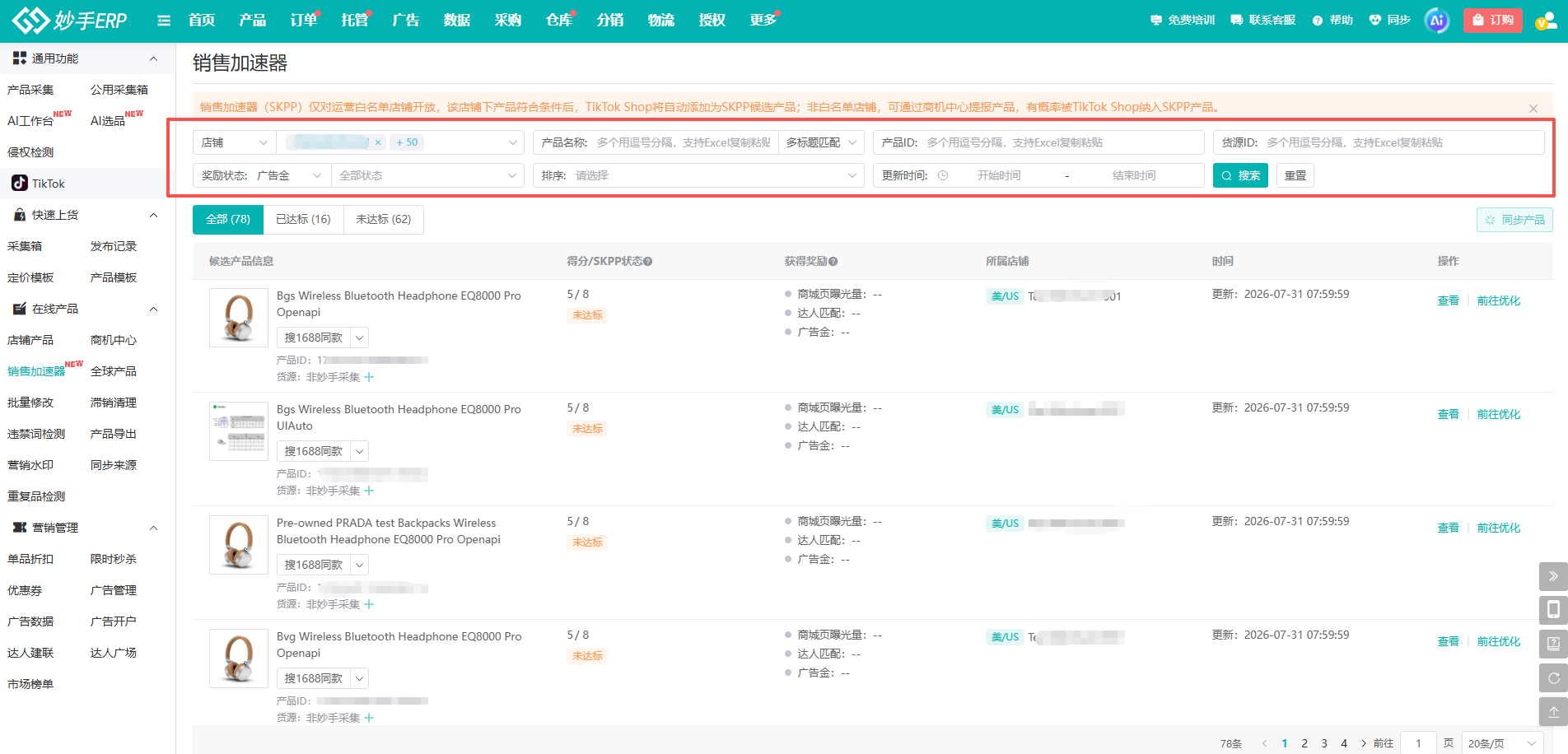Screen dimensions: 1568x754
Task: Click the 获得奖励 help icon
Action: [x=833, y=262]
